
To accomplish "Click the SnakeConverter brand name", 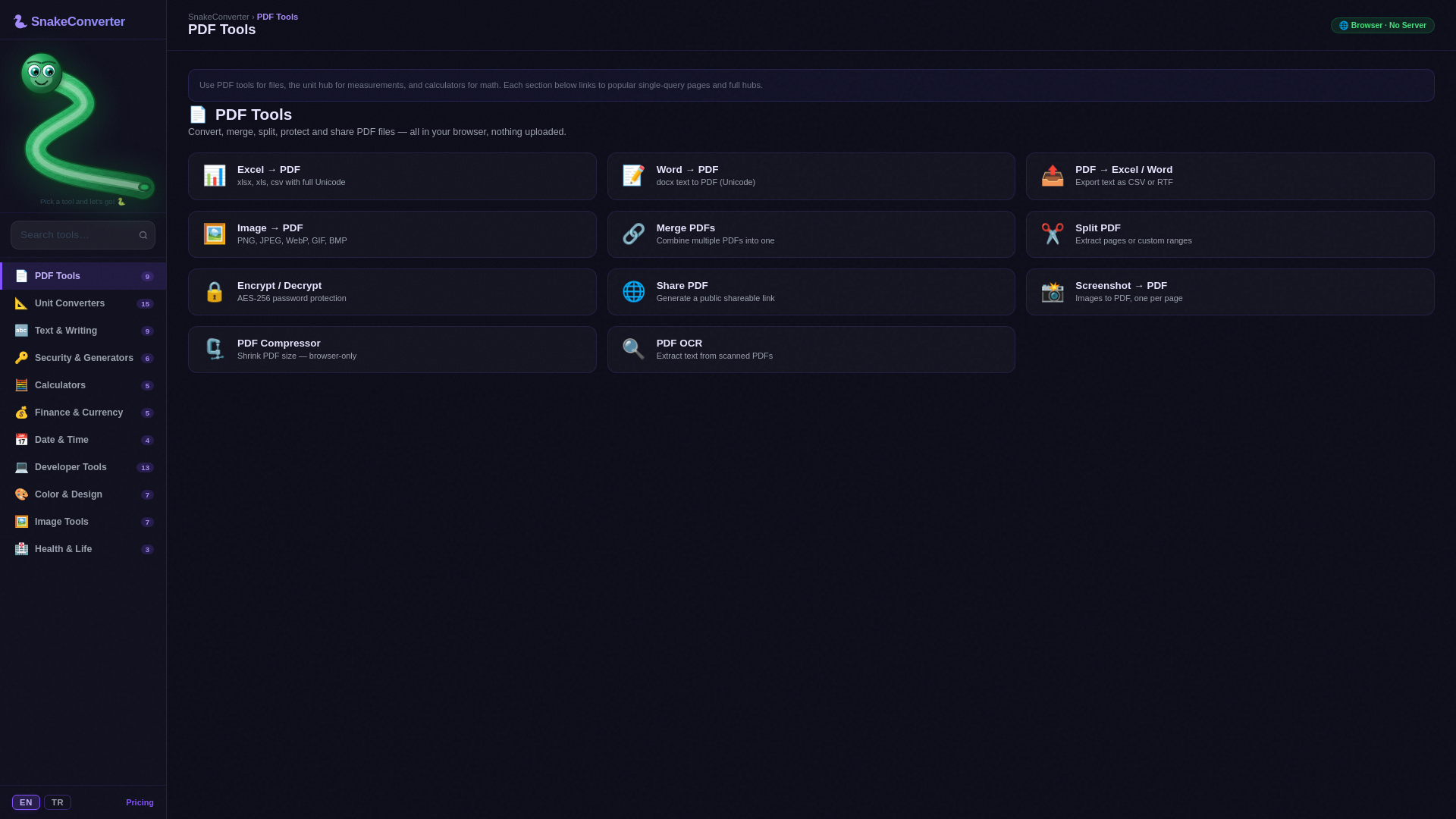I will pyautogui.click(x=78, y=22).
